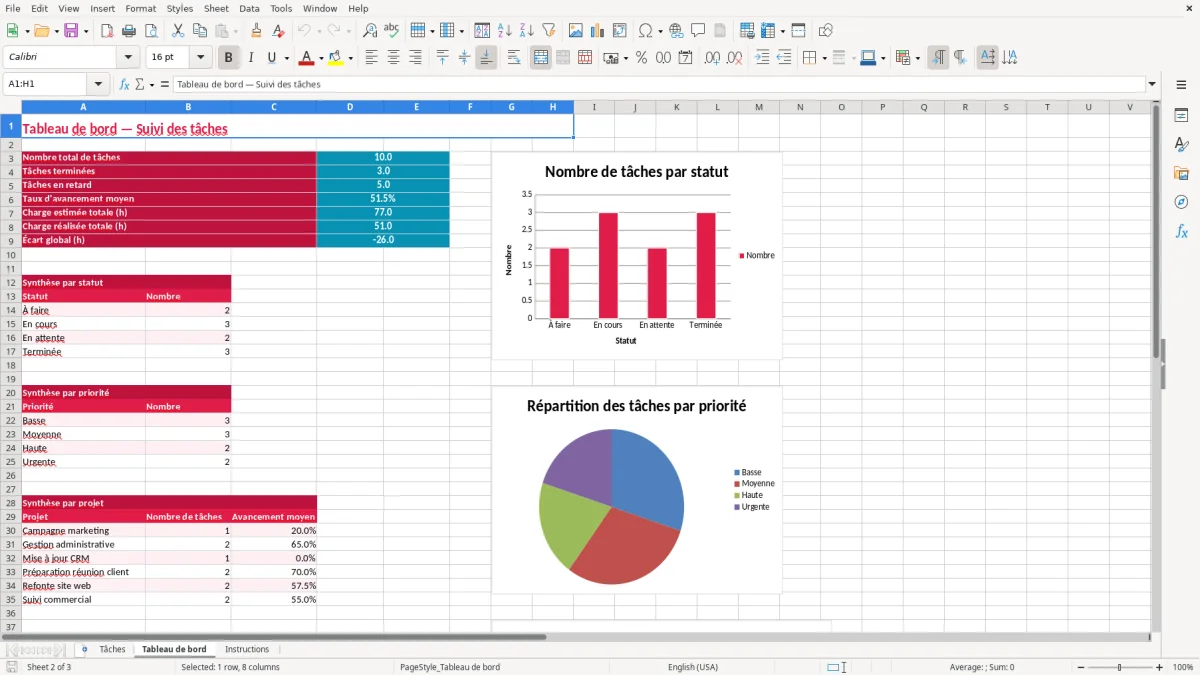Toggle Align Bottom

point(486,58)
